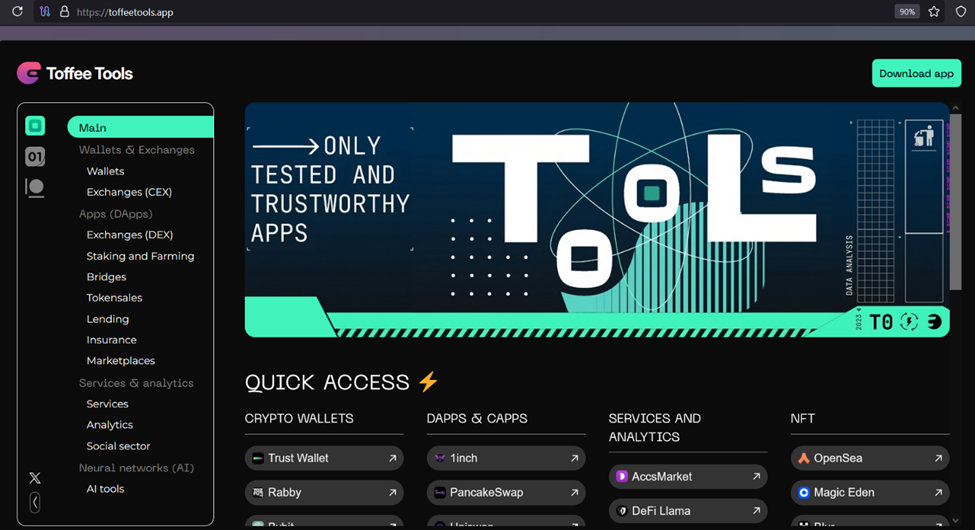The height and width of the screenshot is (530, 975).
Task: Open the Tokensales category
Action: tap(114, 298)
